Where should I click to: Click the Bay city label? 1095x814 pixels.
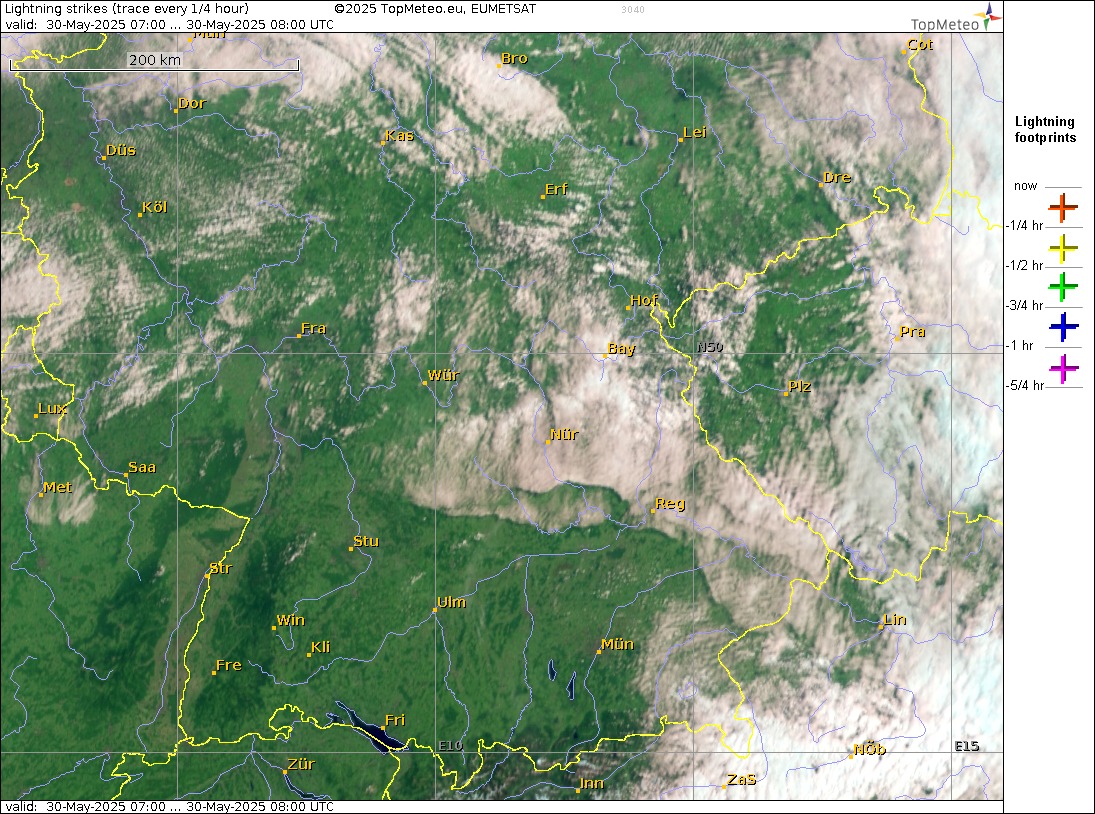(622, 348)
